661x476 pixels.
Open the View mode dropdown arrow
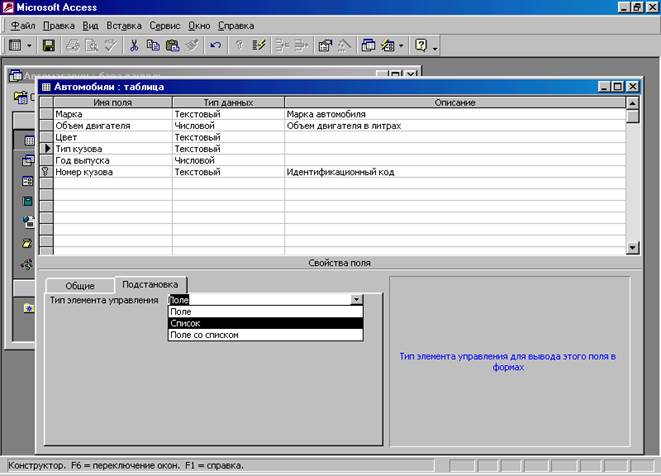tap(31, 46)
